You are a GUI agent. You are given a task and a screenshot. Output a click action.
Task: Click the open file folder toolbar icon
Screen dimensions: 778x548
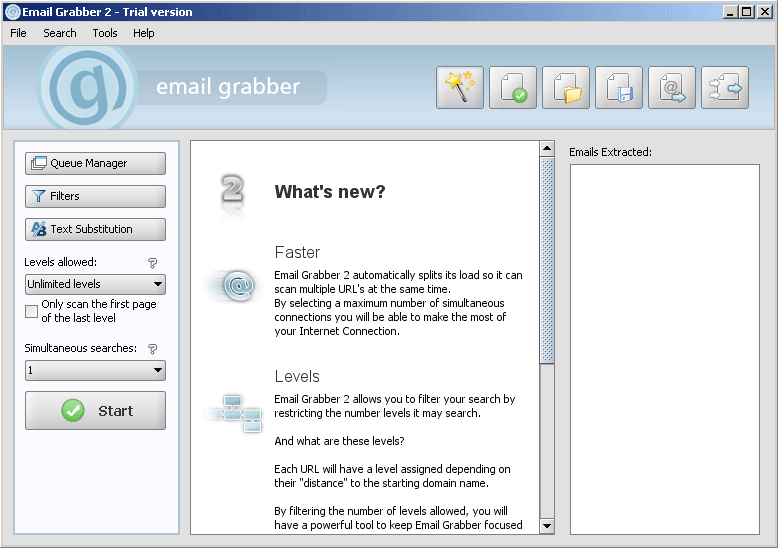click(x=566, y=87)
